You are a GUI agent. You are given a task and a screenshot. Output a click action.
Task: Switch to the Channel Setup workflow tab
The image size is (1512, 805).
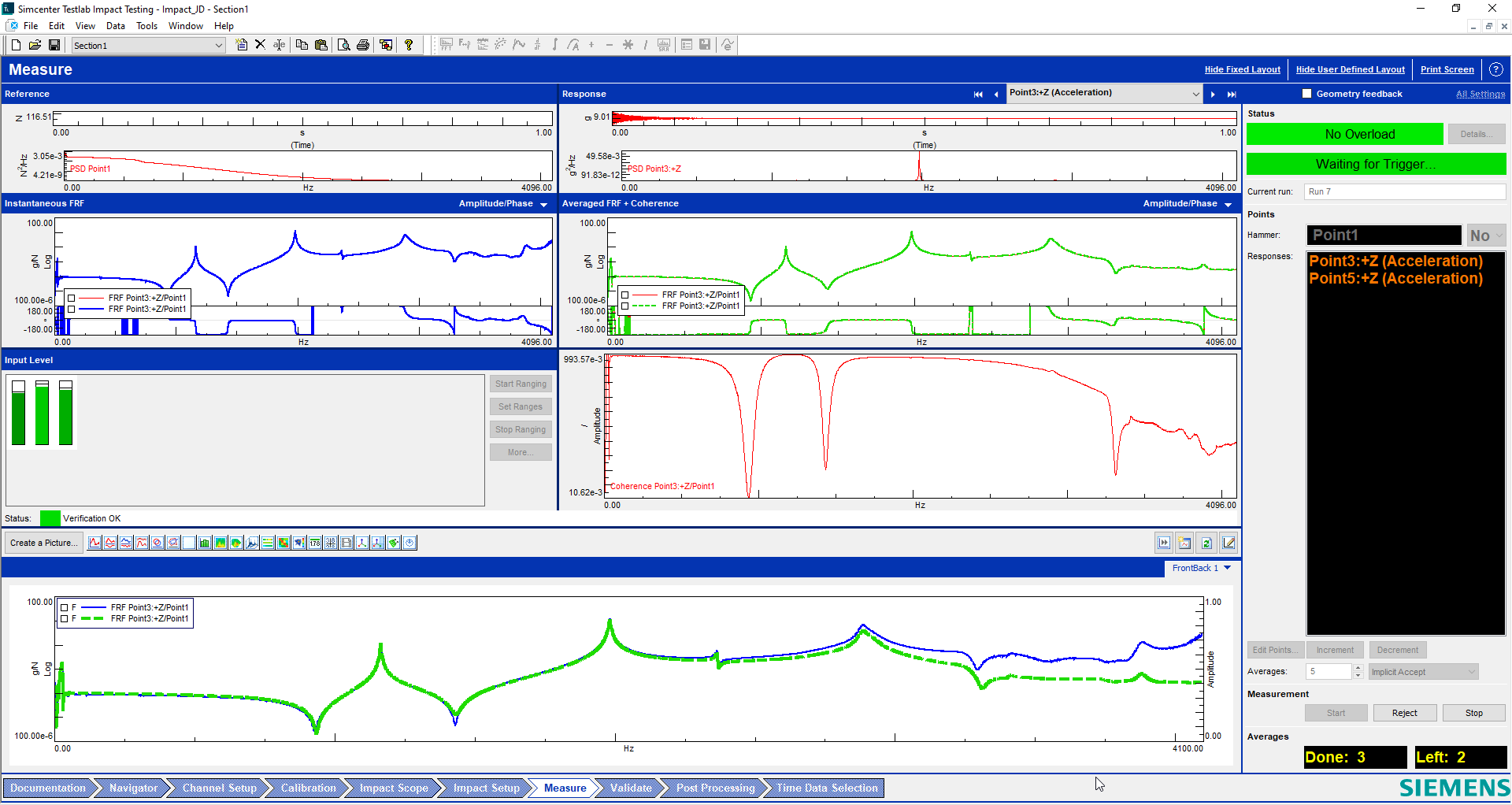pyautogui.click(x=219, y=788)
